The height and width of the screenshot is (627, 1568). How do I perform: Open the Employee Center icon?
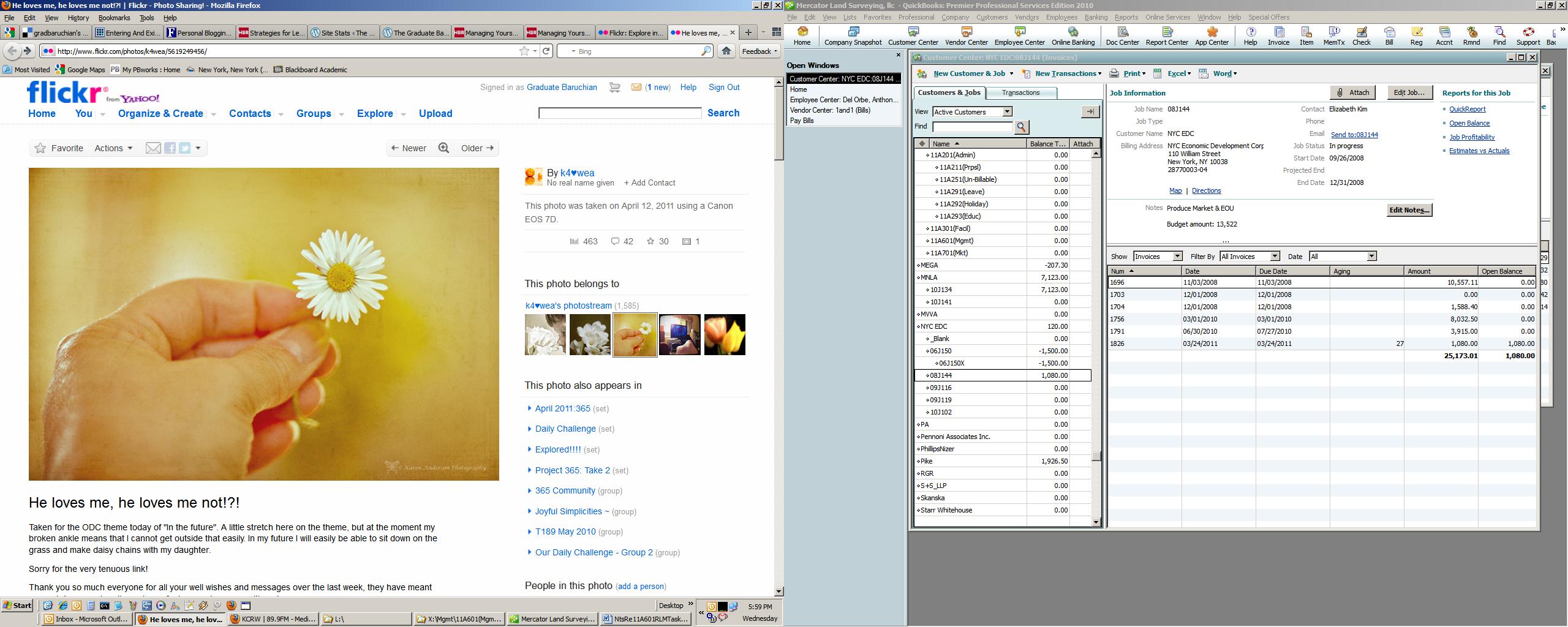tap(1019, 36)
